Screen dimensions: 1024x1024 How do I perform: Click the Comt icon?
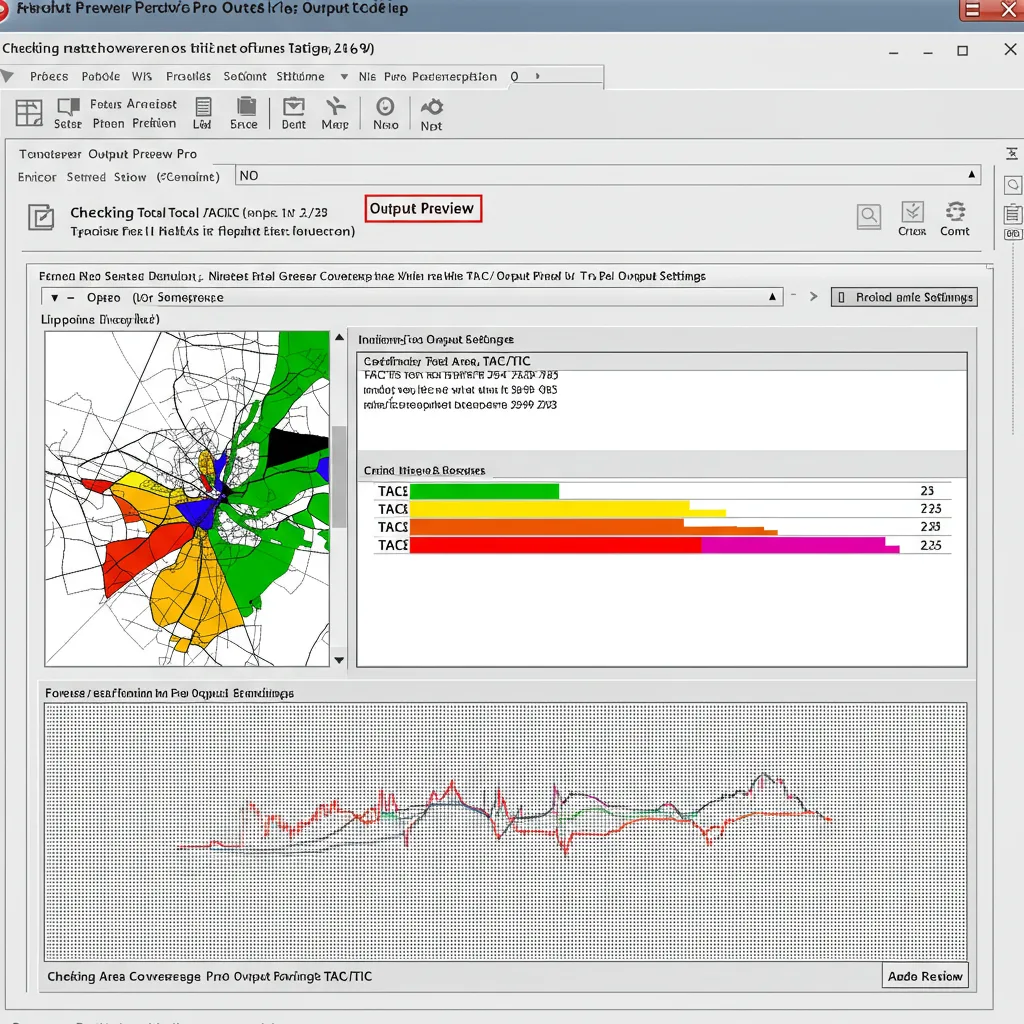click(x=955, y=219)
